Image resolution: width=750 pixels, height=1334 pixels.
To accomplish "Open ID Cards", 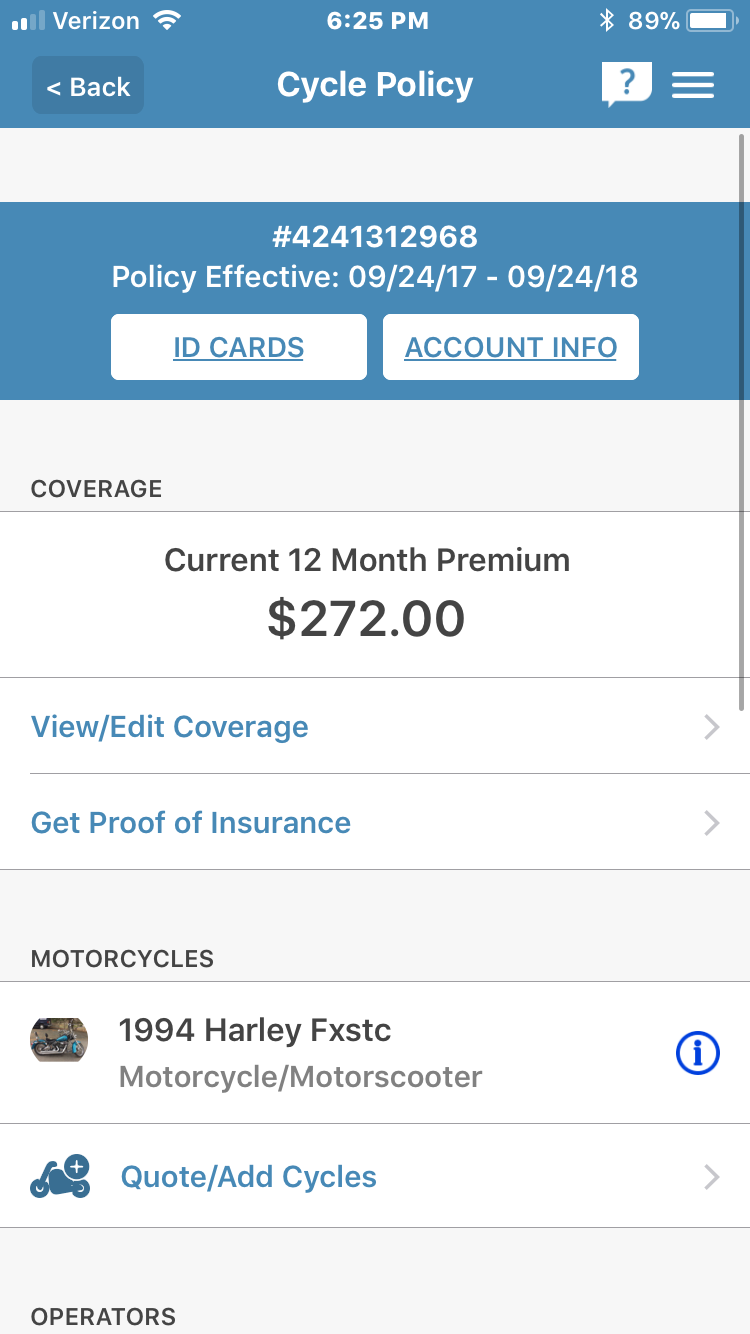I will click(239, 348).
